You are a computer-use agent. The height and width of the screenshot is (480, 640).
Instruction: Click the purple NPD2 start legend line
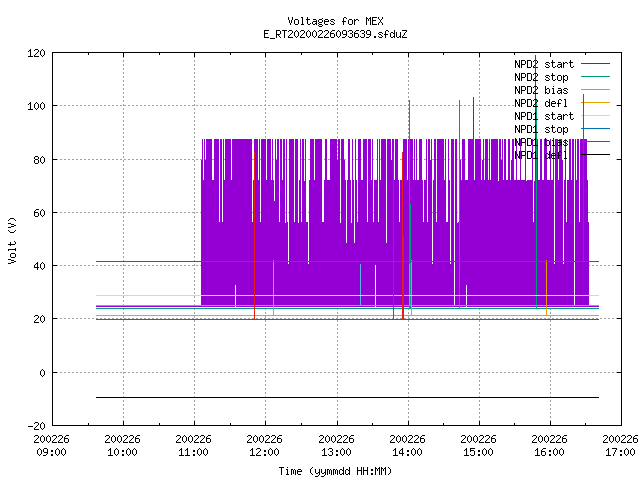(x=595, y=64)
